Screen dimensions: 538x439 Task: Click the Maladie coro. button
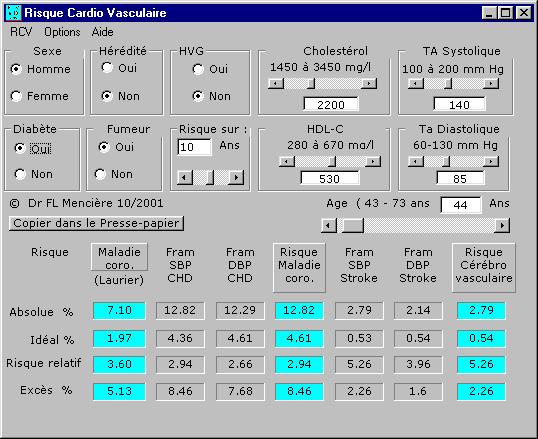click(119, 257)
